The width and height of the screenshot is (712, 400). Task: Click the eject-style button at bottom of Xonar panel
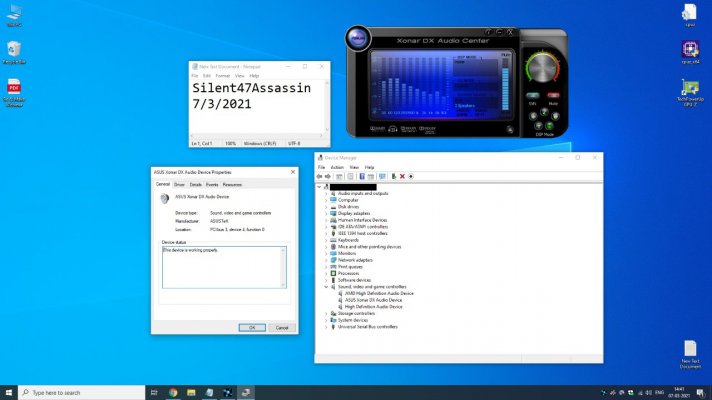pos(509,130)
